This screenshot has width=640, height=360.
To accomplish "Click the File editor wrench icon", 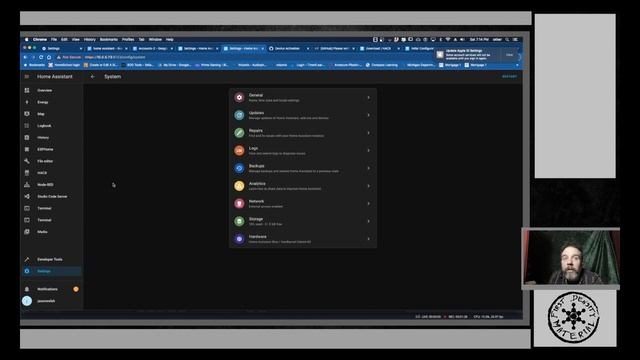I will 27,161.
